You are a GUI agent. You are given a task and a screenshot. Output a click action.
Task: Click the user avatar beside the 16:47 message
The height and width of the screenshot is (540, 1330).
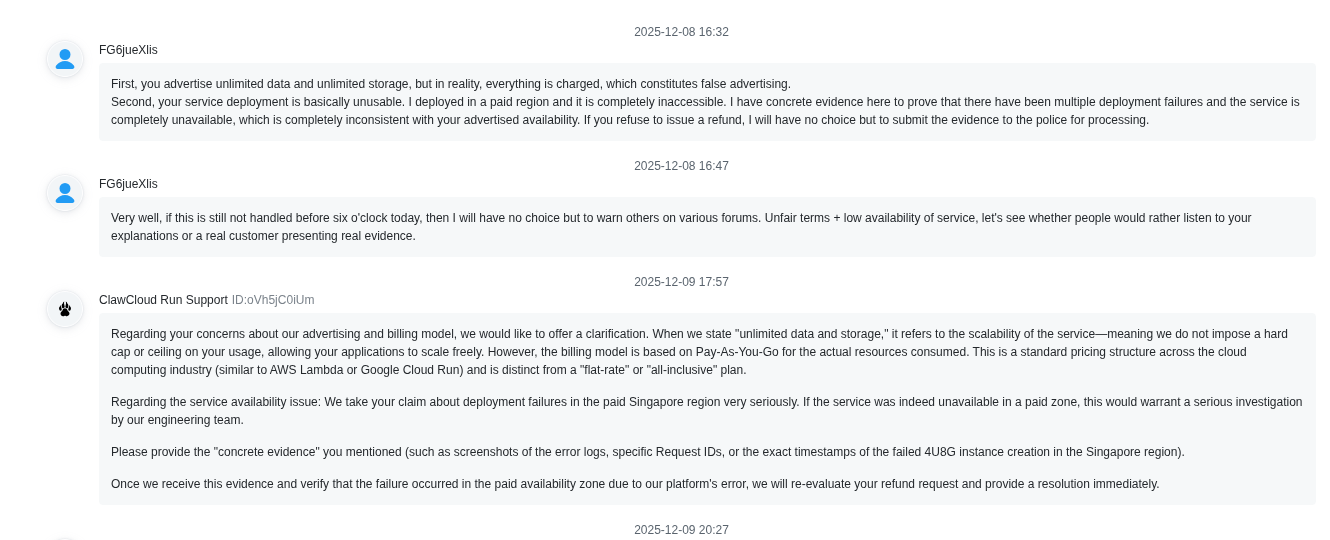coord(65,193)
